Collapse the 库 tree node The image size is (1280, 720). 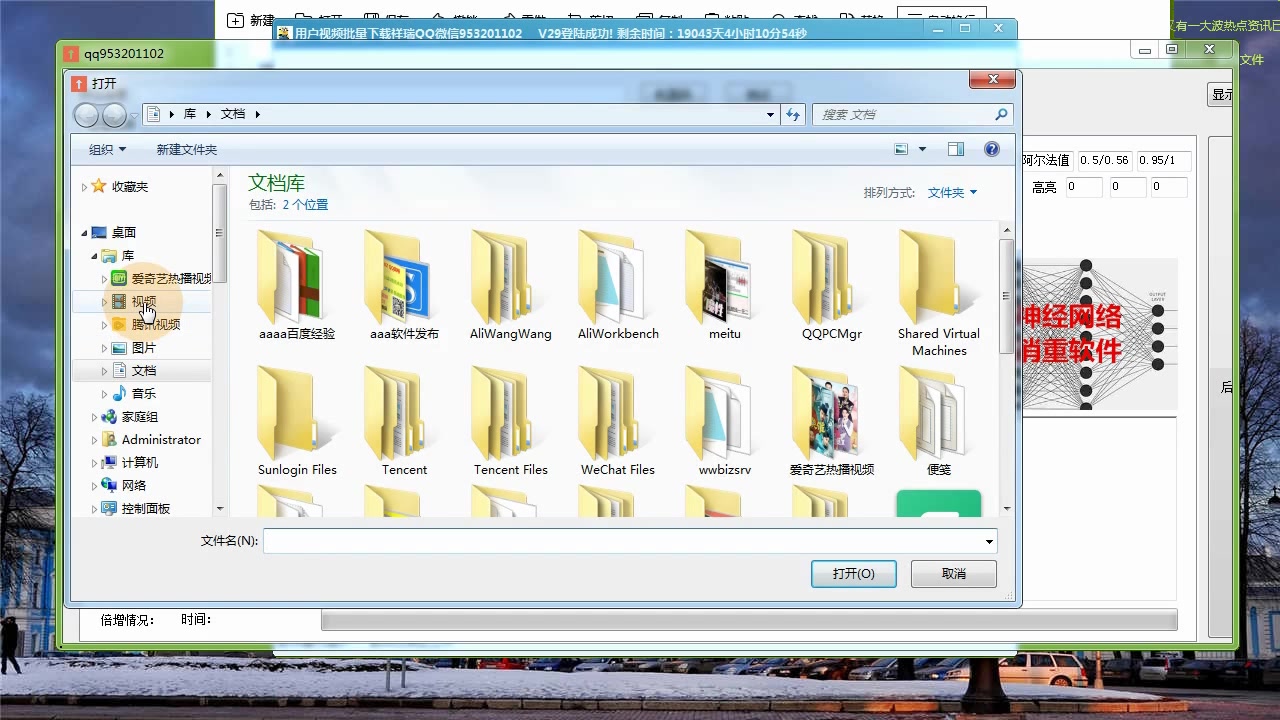[x=95, y=256]
